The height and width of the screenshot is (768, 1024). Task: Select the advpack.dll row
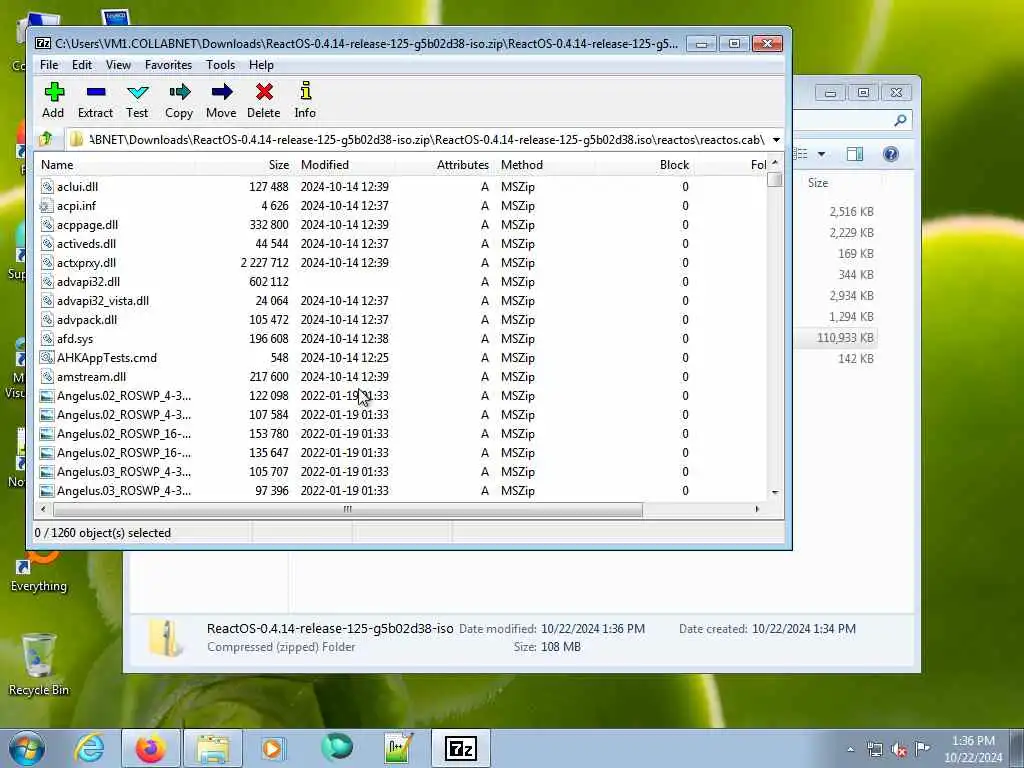(x=402, y=319)
